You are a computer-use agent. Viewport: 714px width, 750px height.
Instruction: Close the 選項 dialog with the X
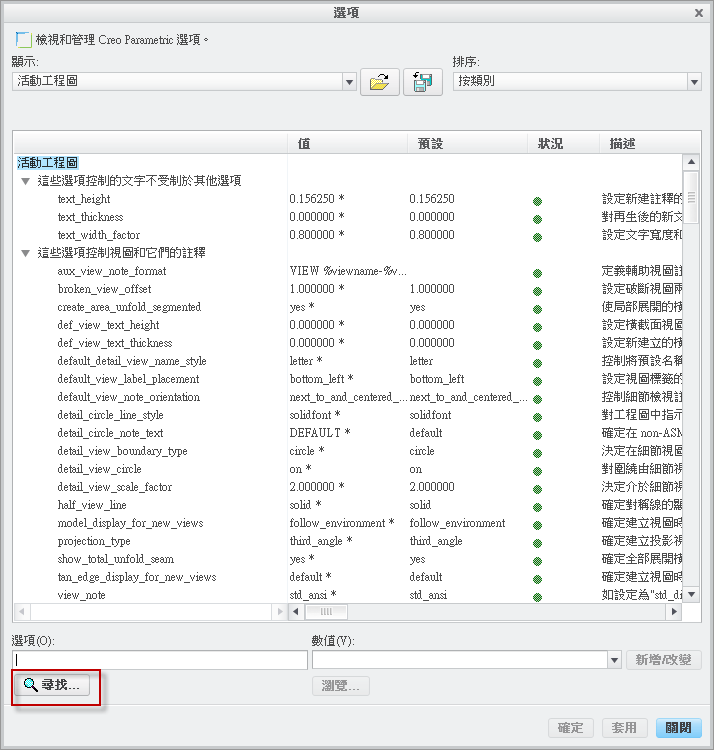pyautogui.click(x=699, y=13)
